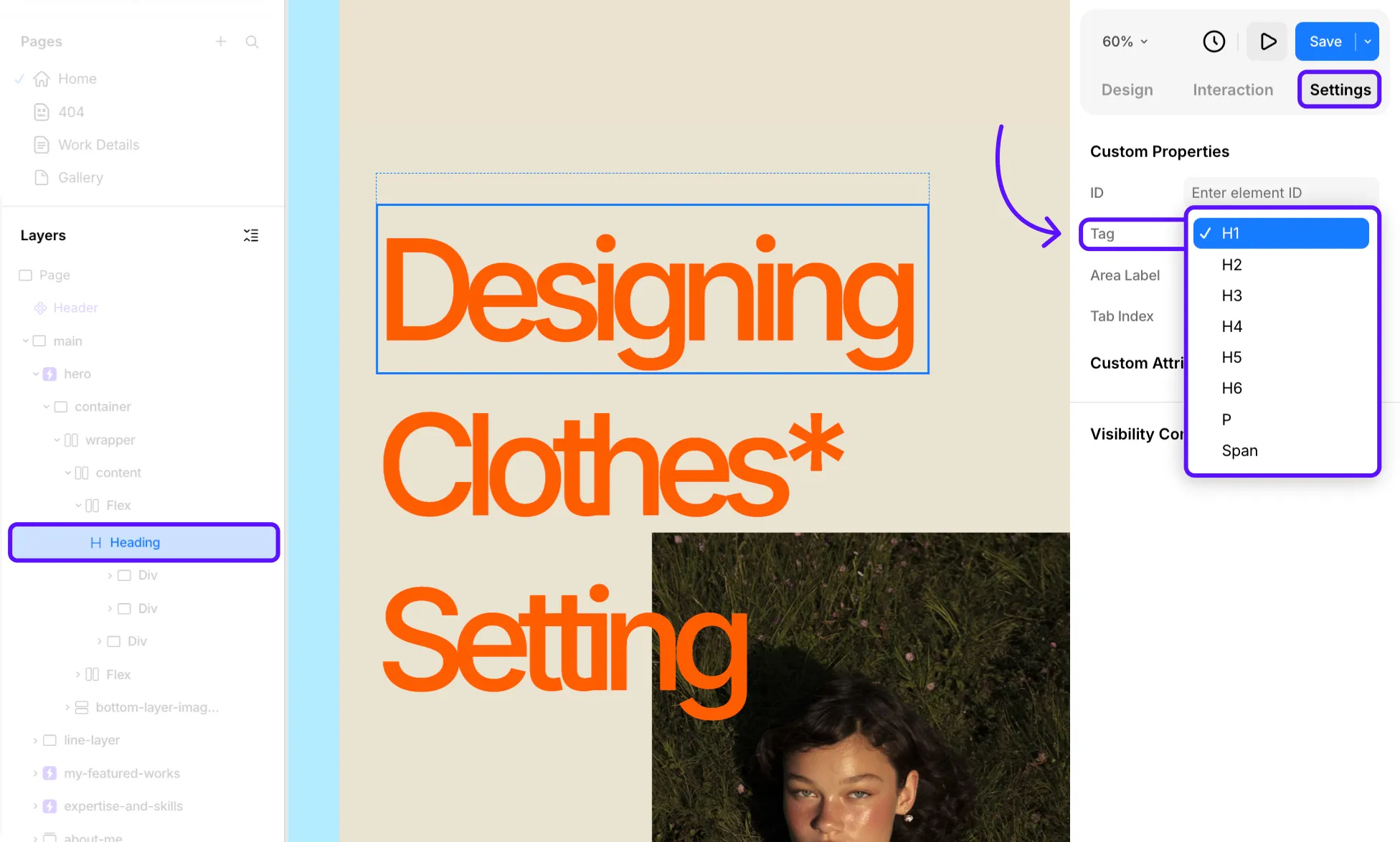The width and height of the screenshot is (1400, 842).
Task: Click the Custom Properties heading
Action: [x=1159, y=151]
